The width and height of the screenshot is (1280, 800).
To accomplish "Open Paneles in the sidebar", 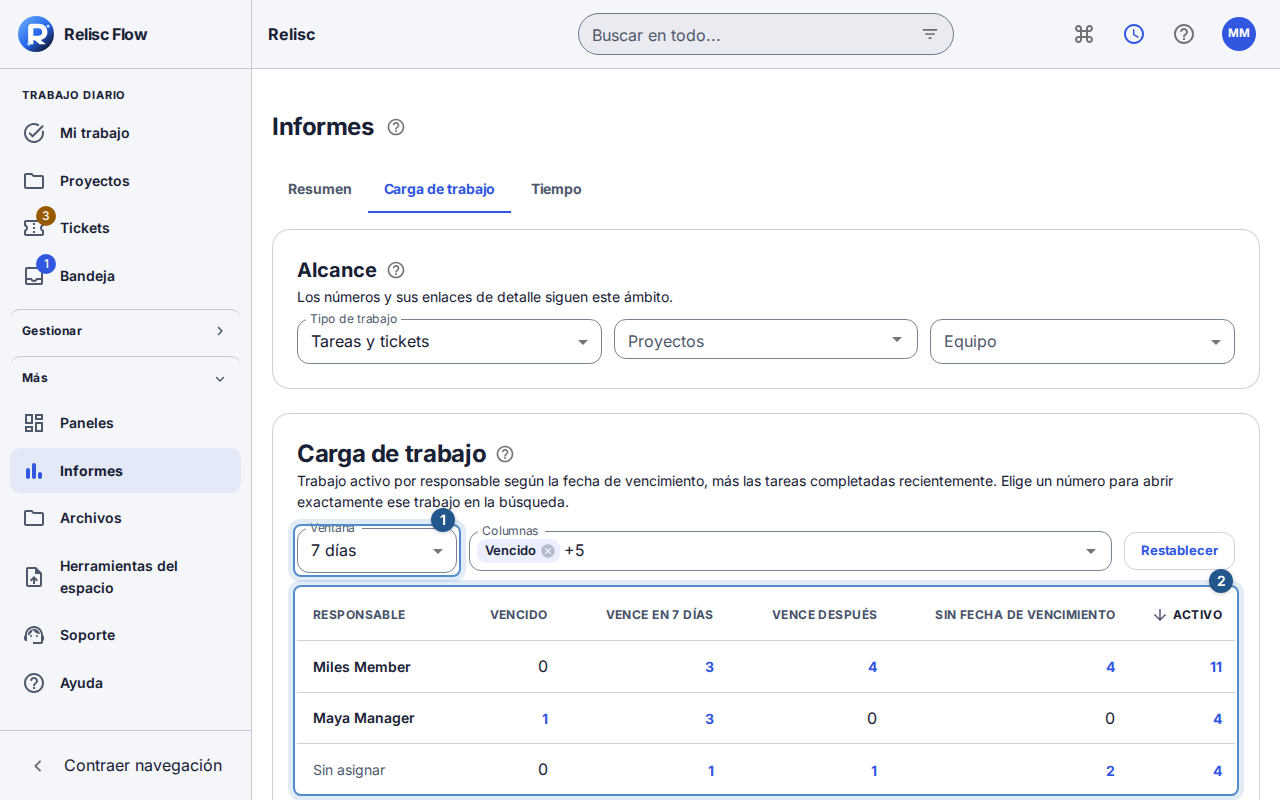I will 125,423.
